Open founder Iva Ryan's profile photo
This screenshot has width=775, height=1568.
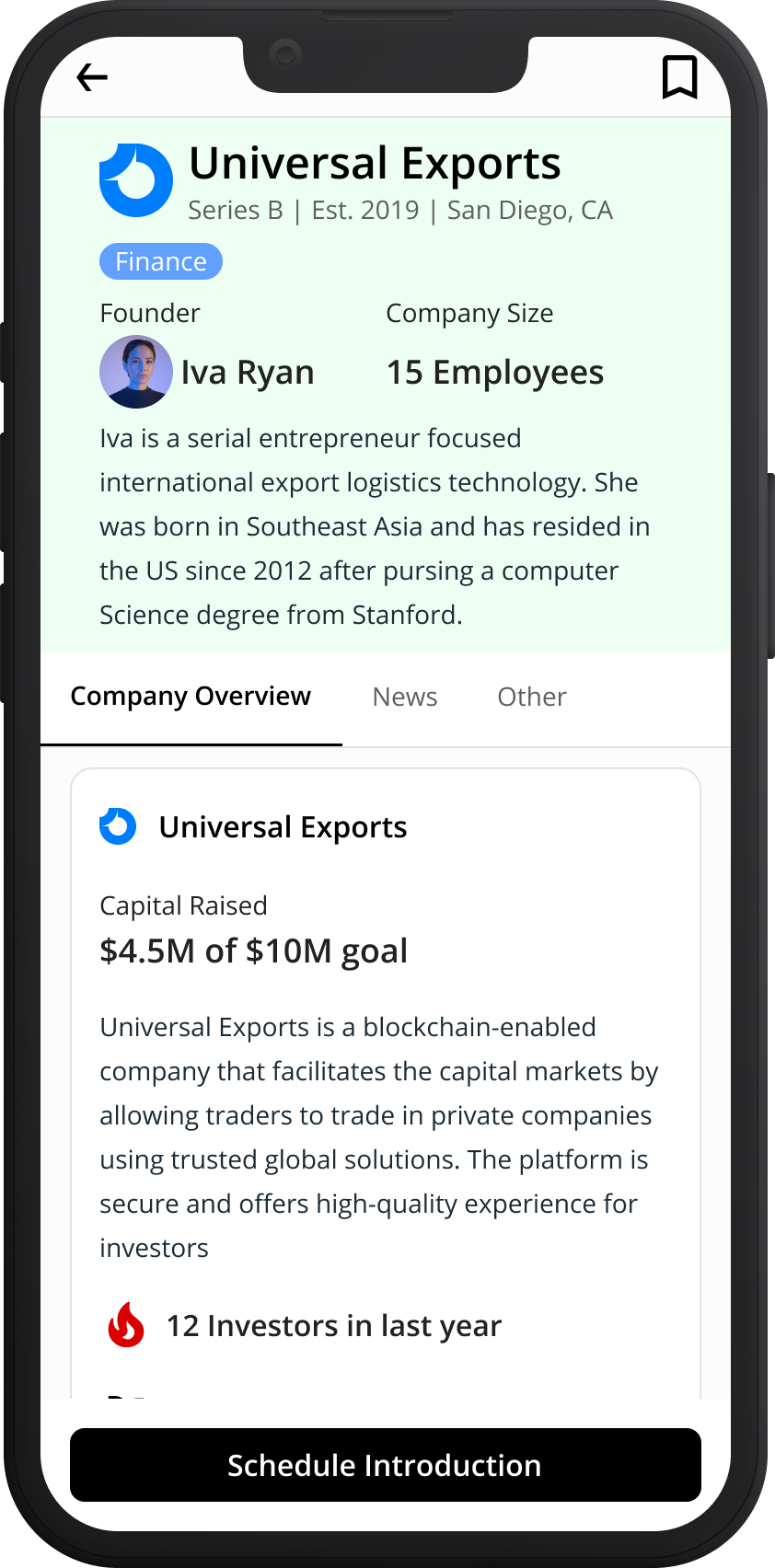pos(136,372)
